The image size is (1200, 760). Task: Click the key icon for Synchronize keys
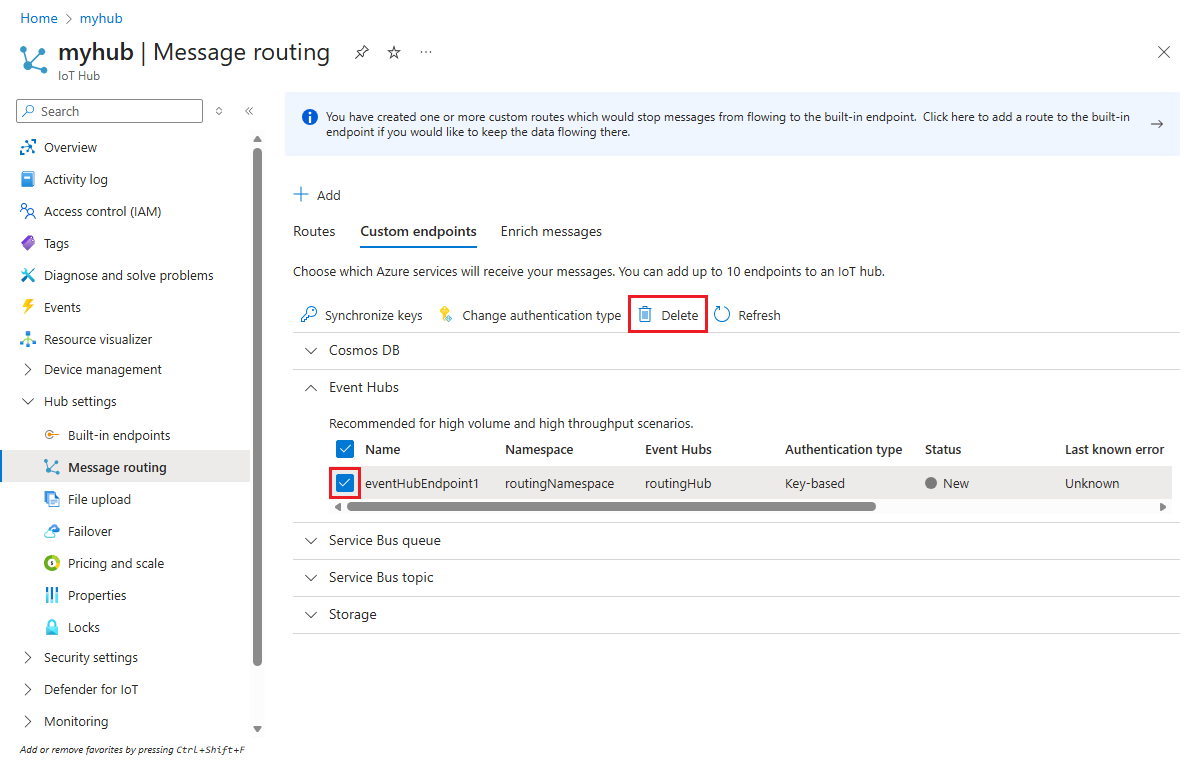pos(309,315)
